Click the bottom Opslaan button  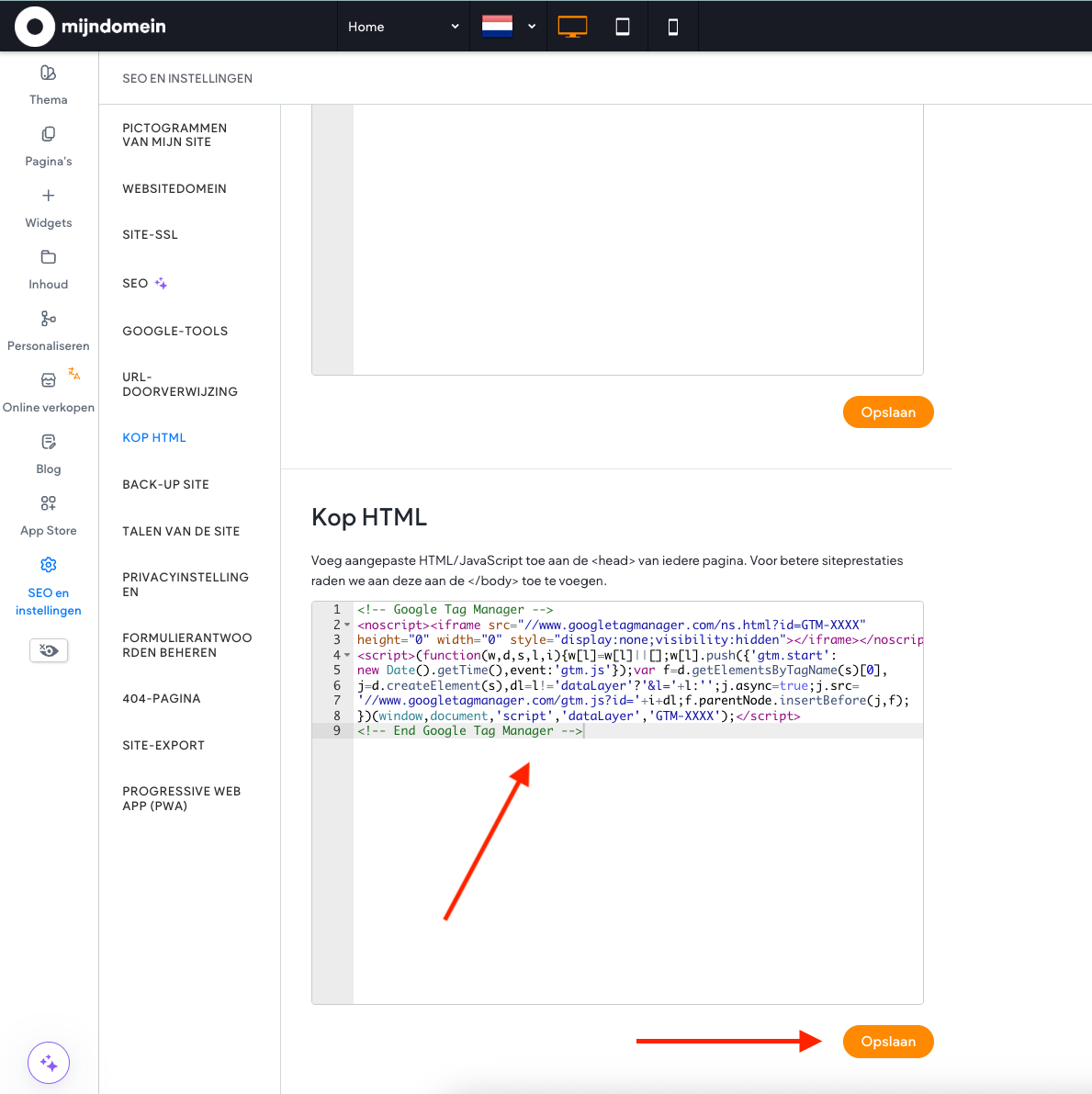(888, 1042)
